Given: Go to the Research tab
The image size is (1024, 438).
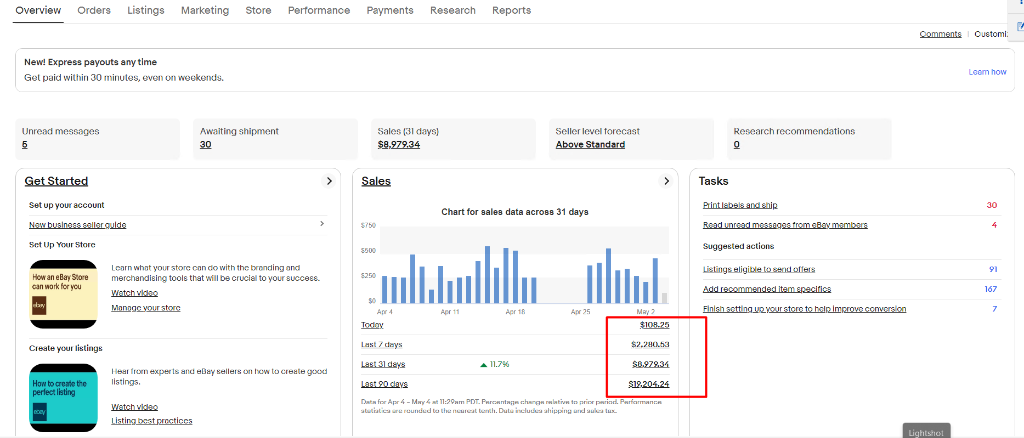Looking at the screenshot, I should click(x=453, y=10).
